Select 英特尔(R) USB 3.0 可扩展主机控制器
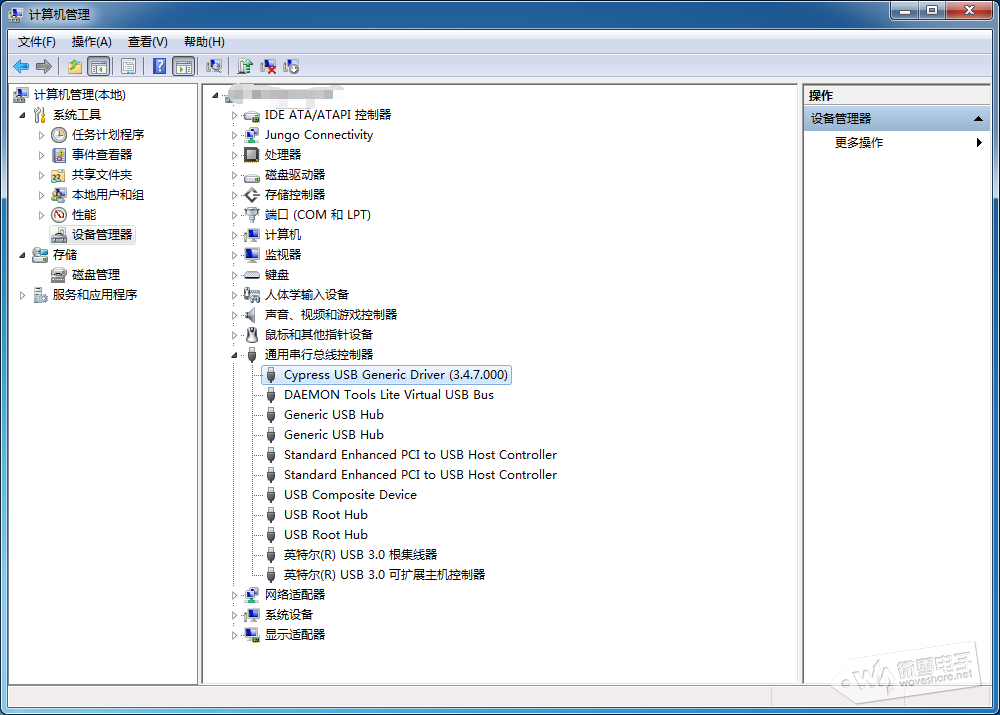Image resolution: width=1000 pixels, height=715 pixels. click(385, 575)
